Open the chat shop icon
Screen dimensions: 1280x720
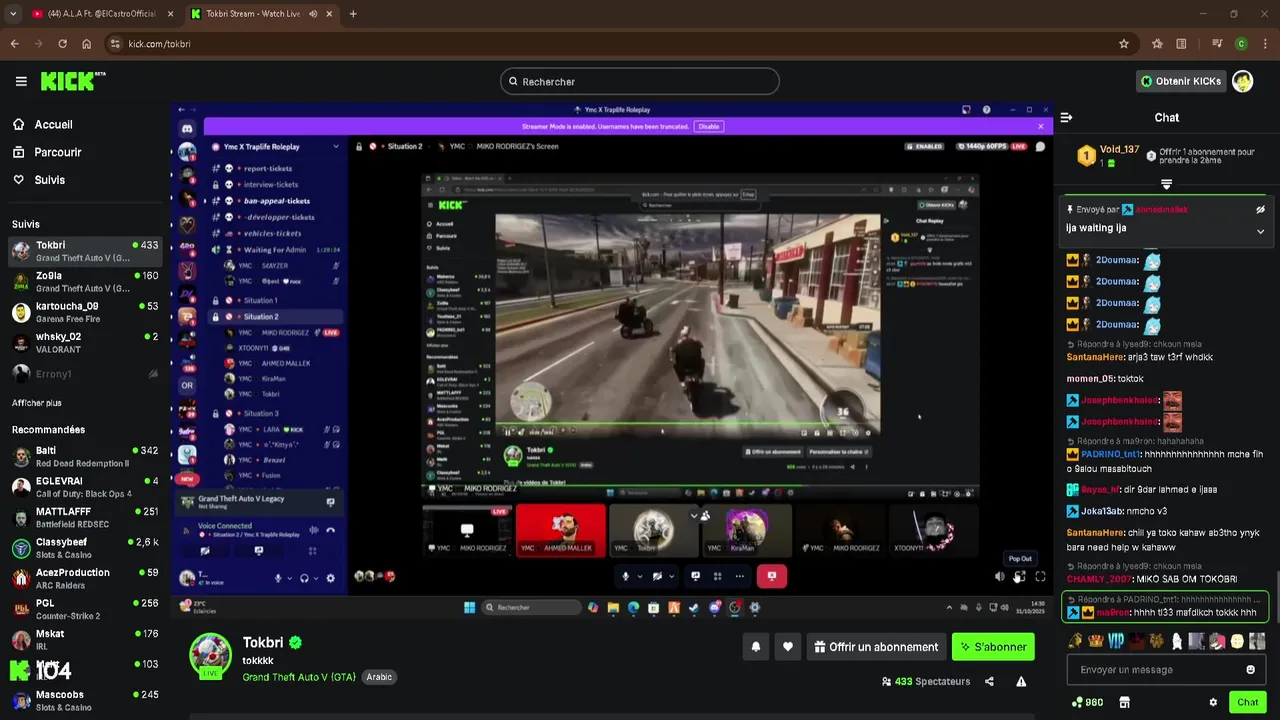click(x=1124, y=702)
